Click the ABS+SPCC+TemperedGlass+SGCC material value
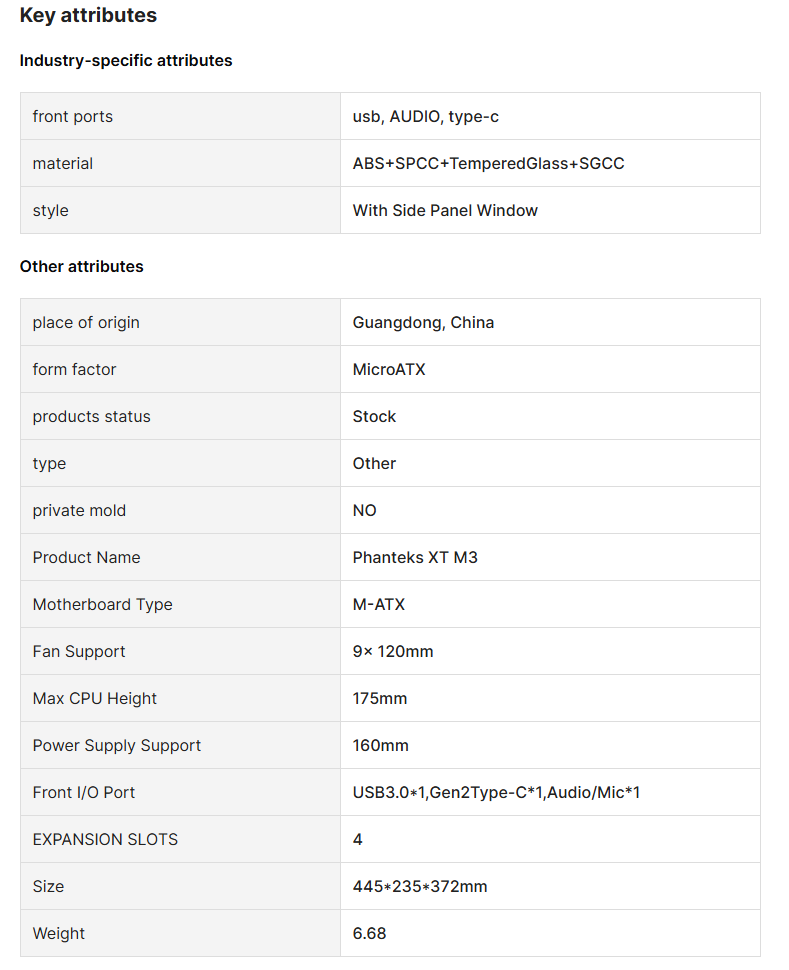Viewport: 789px width, 970px height. pos(488,164)
